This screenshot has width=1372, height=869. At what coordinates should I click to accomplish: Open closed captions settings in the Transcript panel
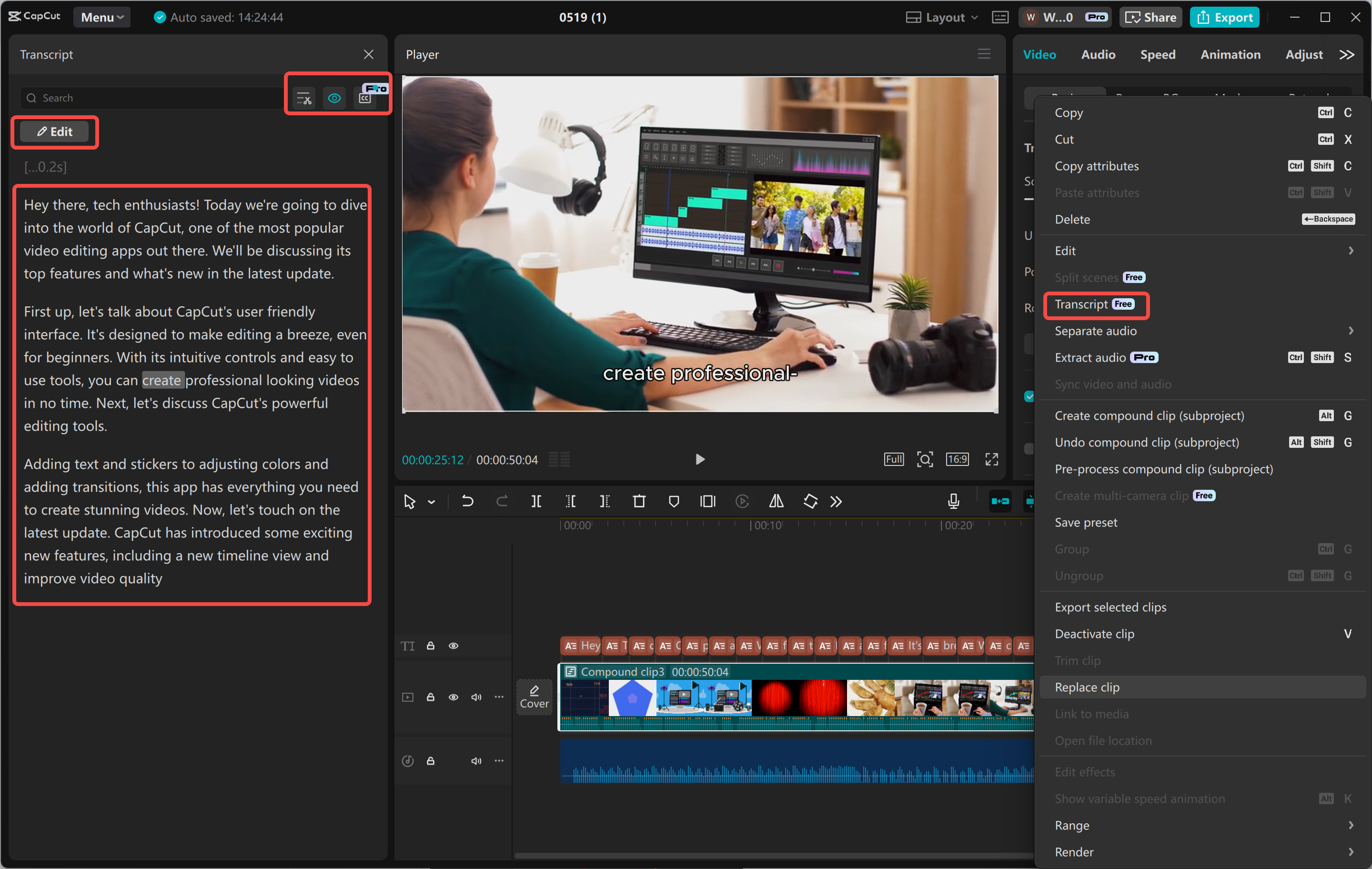[x=366, y=98]
